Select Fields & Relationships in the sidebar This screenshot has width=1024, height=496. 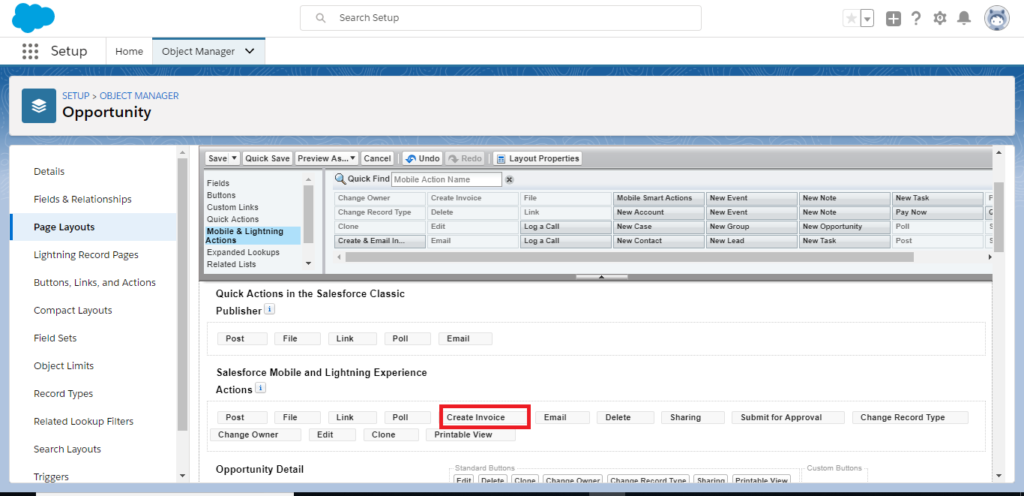tap(82, 199)
